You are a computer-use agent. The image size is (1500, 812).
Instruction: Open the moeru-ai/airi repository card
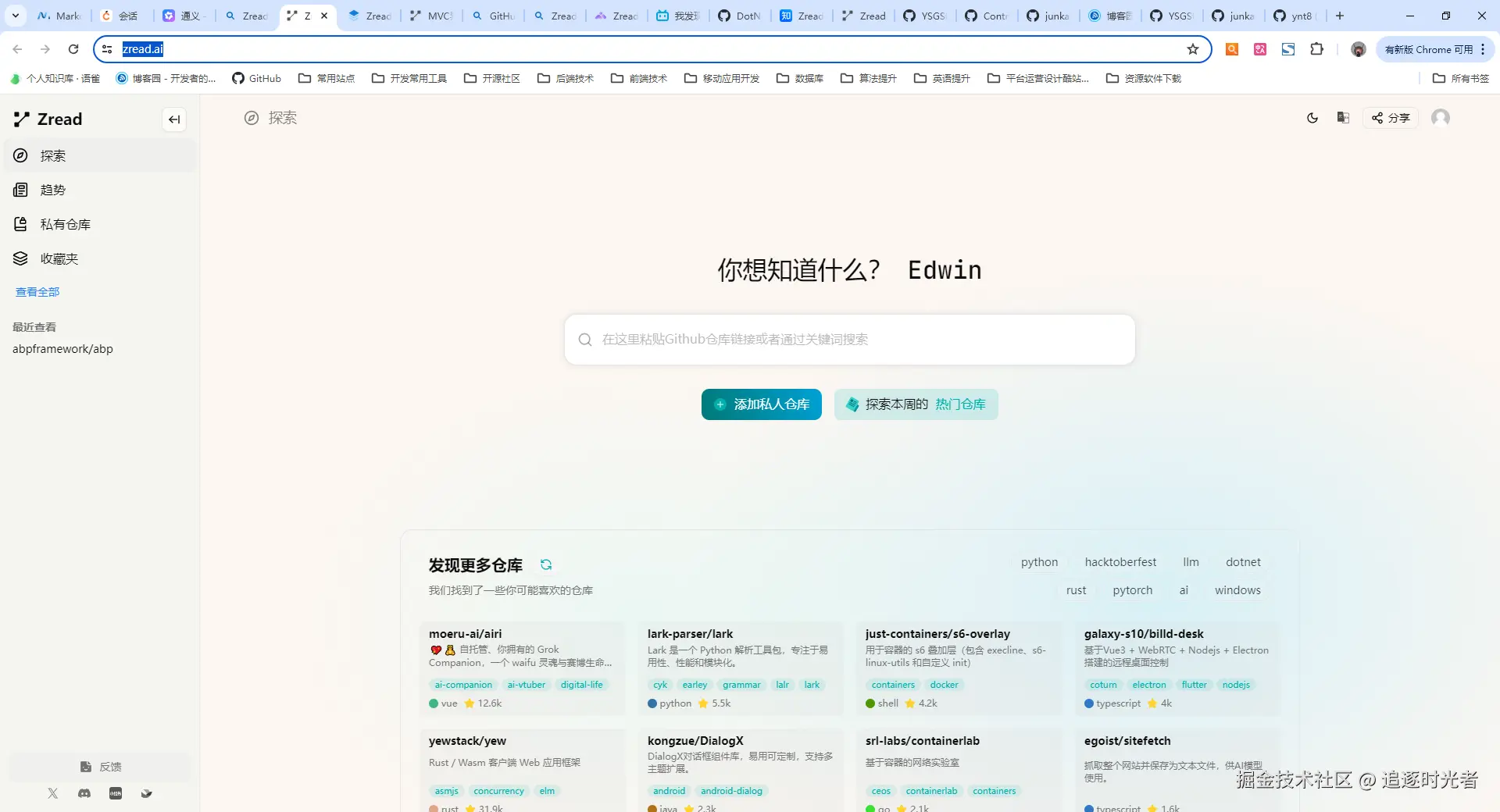coord(523,668)
